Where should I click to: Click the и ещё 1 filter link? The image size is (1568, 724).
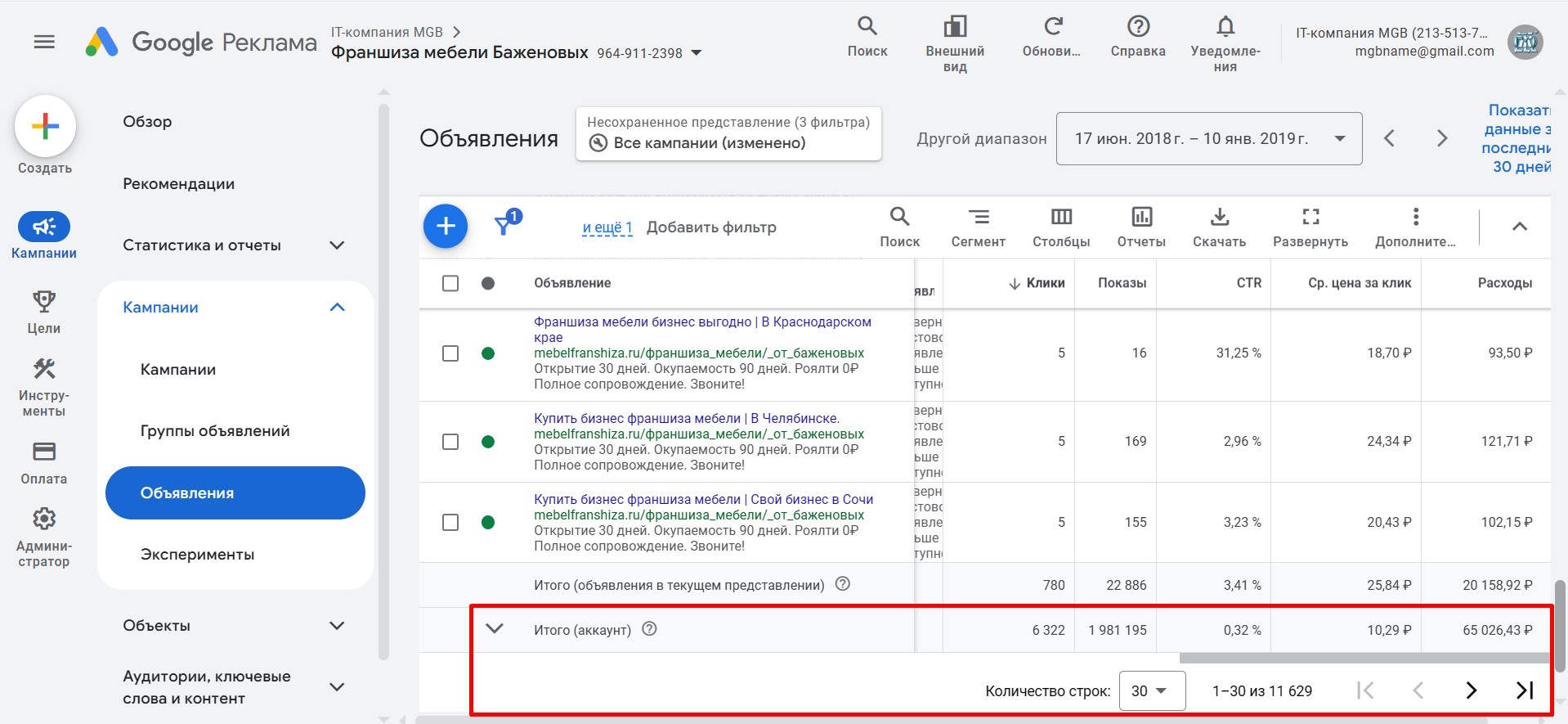(x=607, y=227)
